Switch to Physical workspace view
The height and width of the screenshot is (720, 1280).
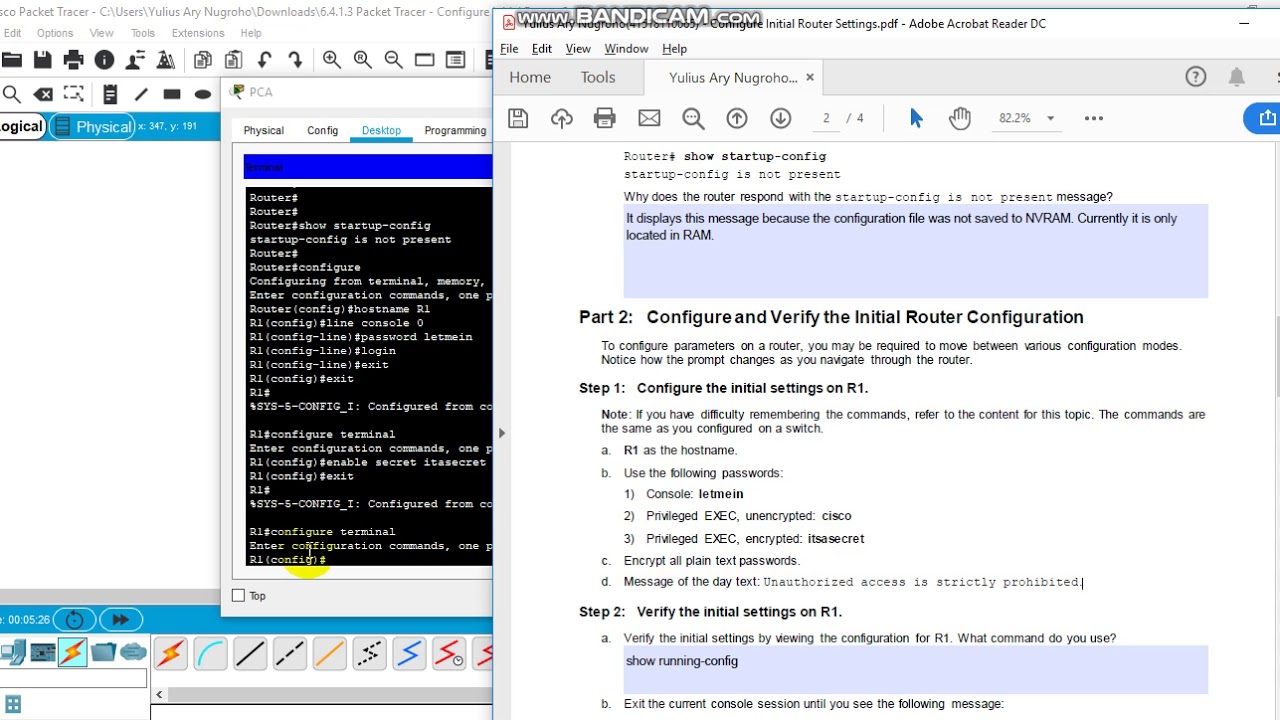tap(92, 127)
